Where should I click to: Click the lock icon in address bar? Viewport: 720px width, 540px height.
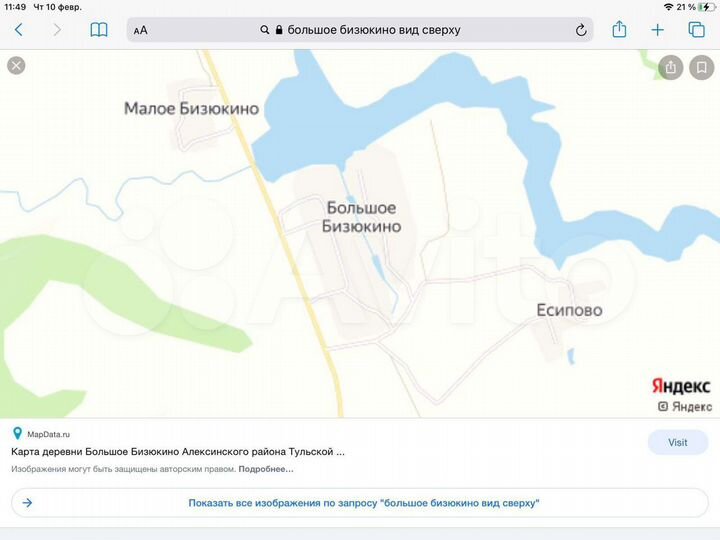coord(279,30)
